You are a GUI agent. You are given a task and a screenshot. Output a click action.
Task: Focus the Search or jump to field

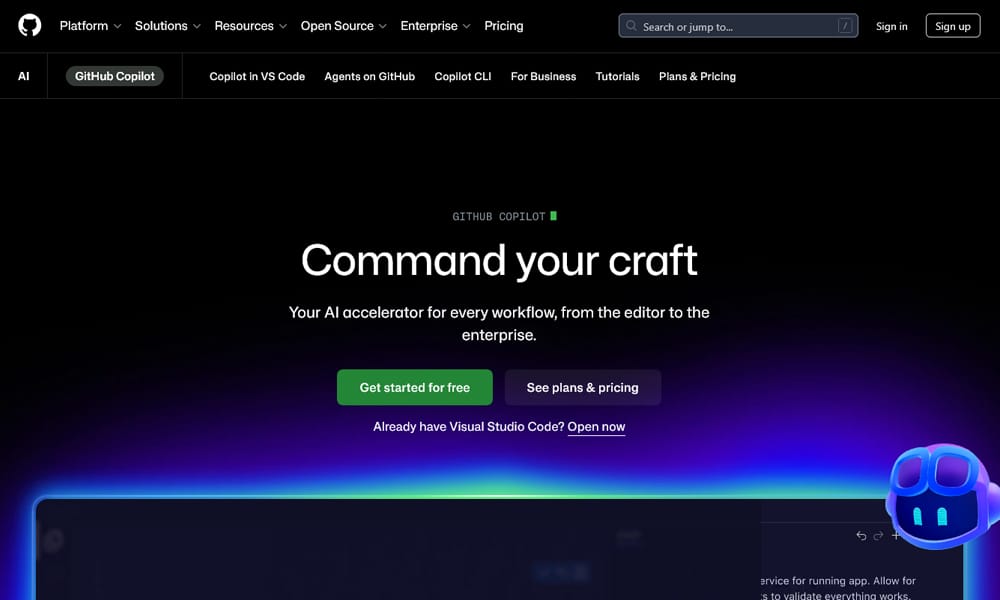[x=738, y=26]
